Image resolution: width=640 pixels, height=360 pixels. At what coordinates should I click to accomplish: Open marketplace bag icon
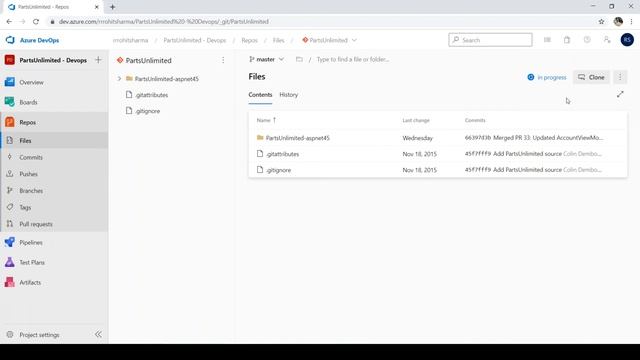click(567, 40)
